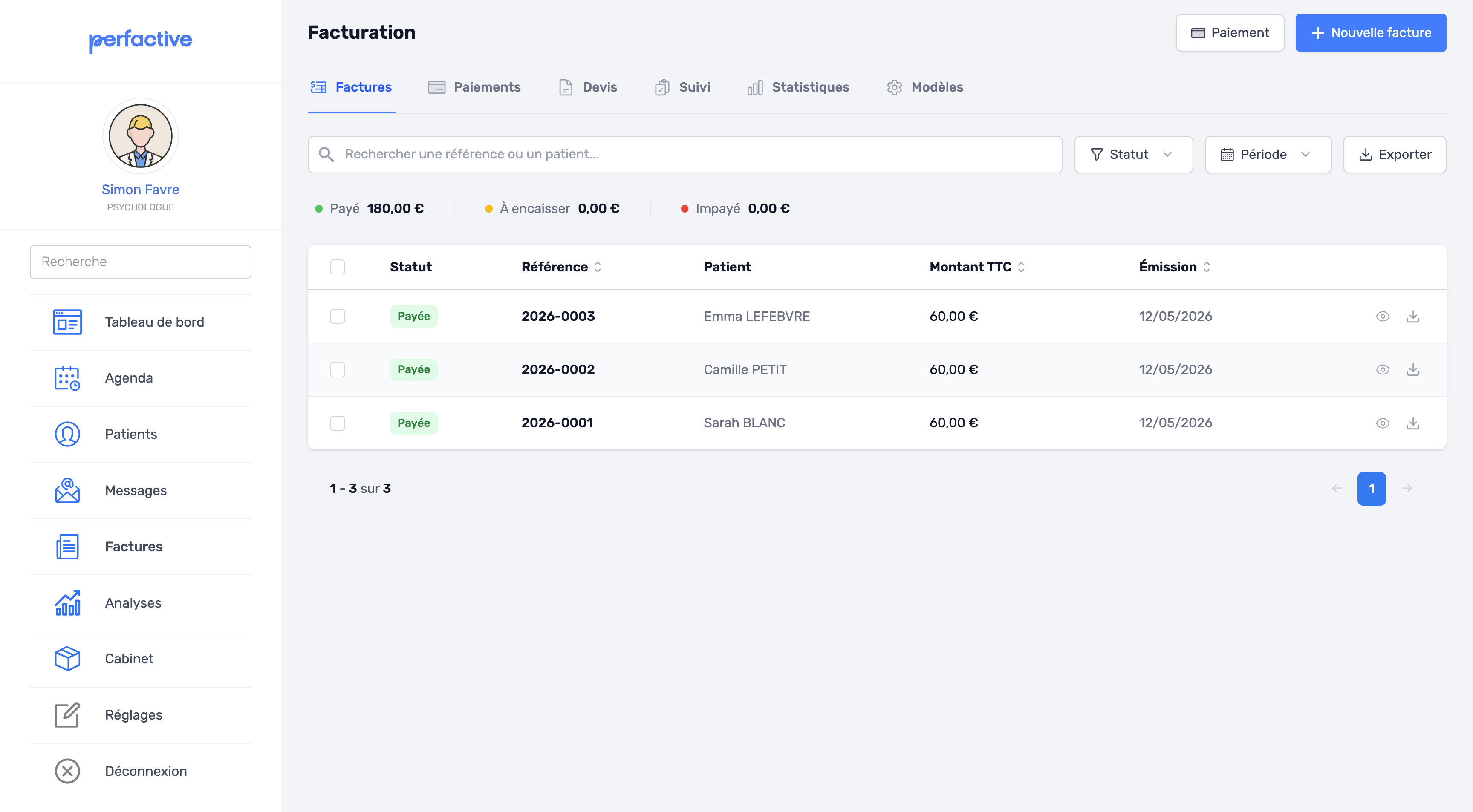Click the Période calendar icon
Viewport: 1473px width, 812px height.
pyautogui.click(x=1227, y=154)
